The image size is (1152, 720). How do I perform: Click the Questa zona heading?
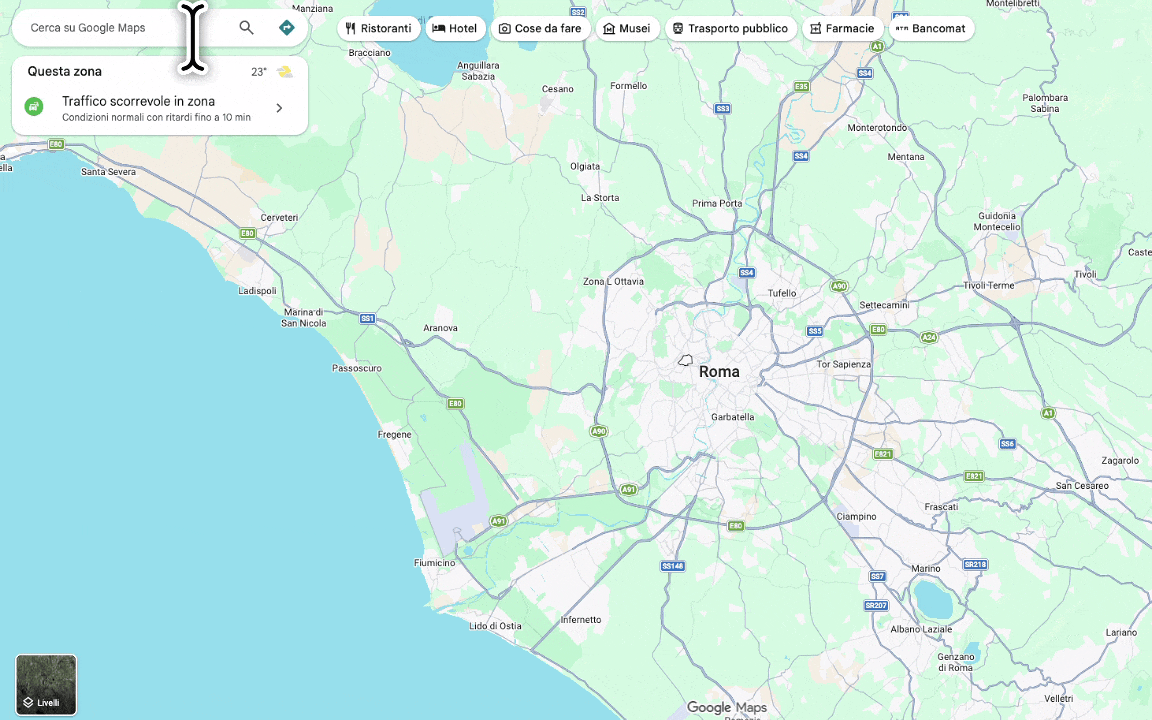[65, 71]
